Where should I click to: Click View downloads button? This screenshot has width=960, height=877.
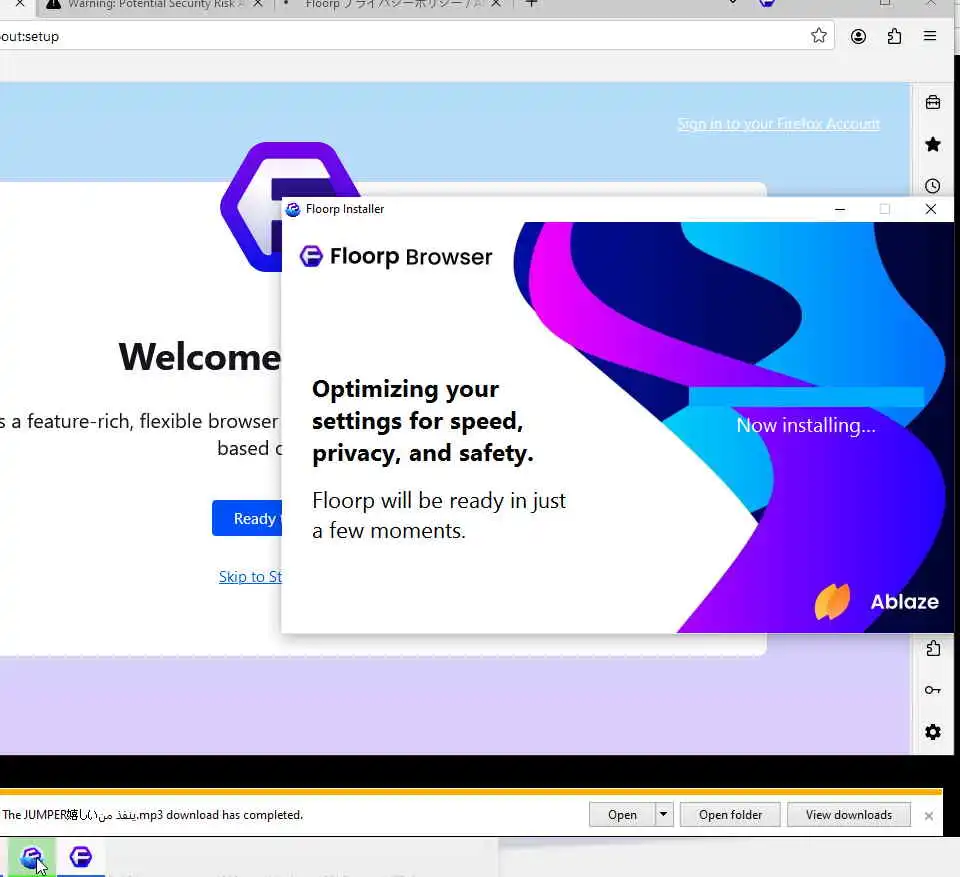pos(849,815)
